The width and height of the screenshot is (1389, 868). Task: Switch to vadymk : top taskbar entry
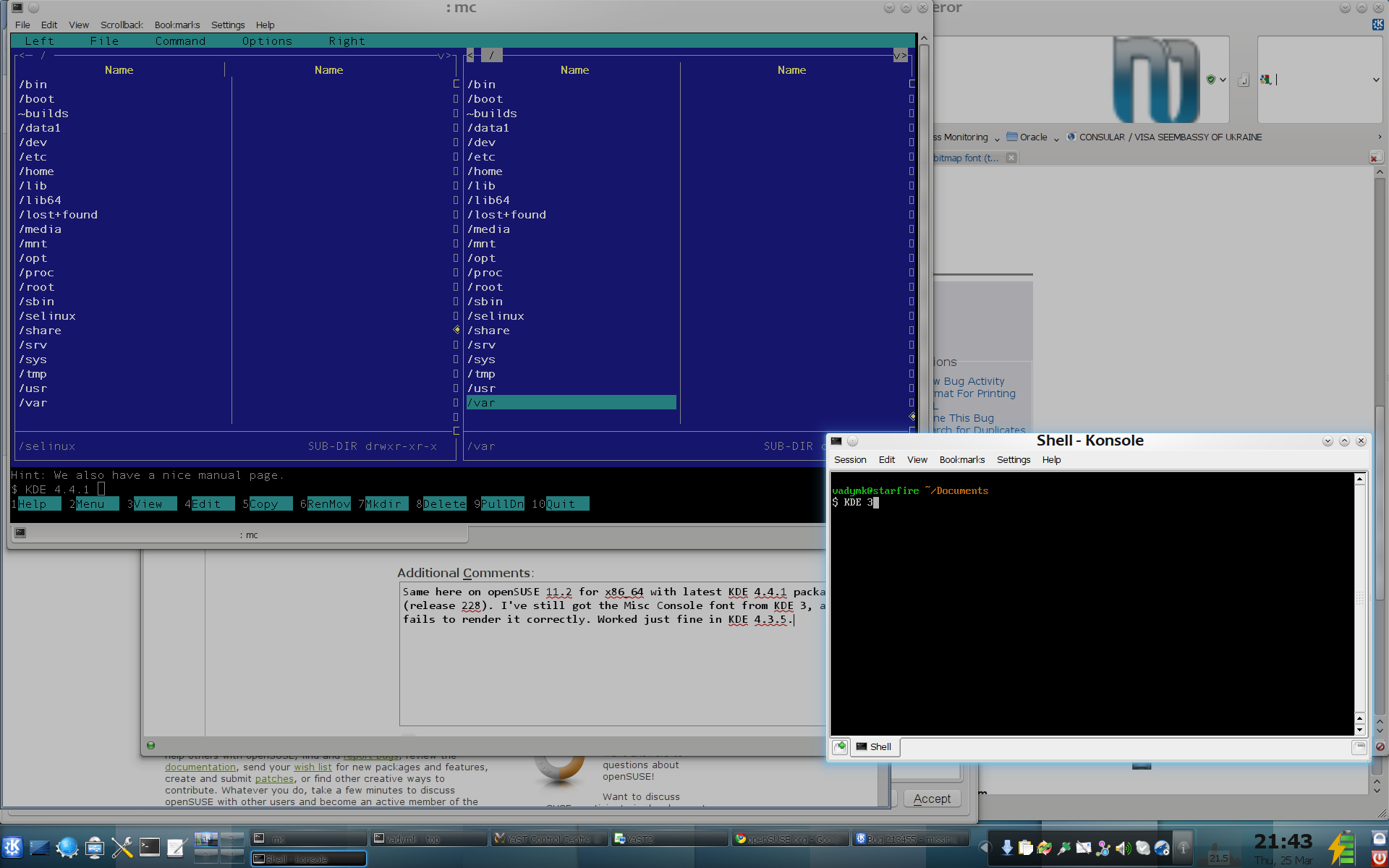point(428,839)
